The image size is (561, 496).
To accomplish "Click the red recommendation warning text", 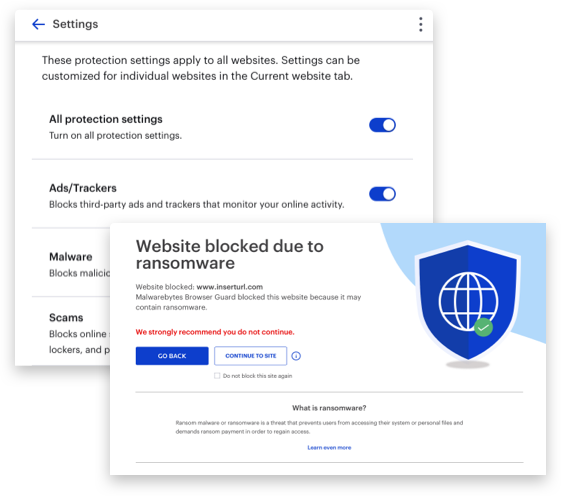I will coord(215,332).
